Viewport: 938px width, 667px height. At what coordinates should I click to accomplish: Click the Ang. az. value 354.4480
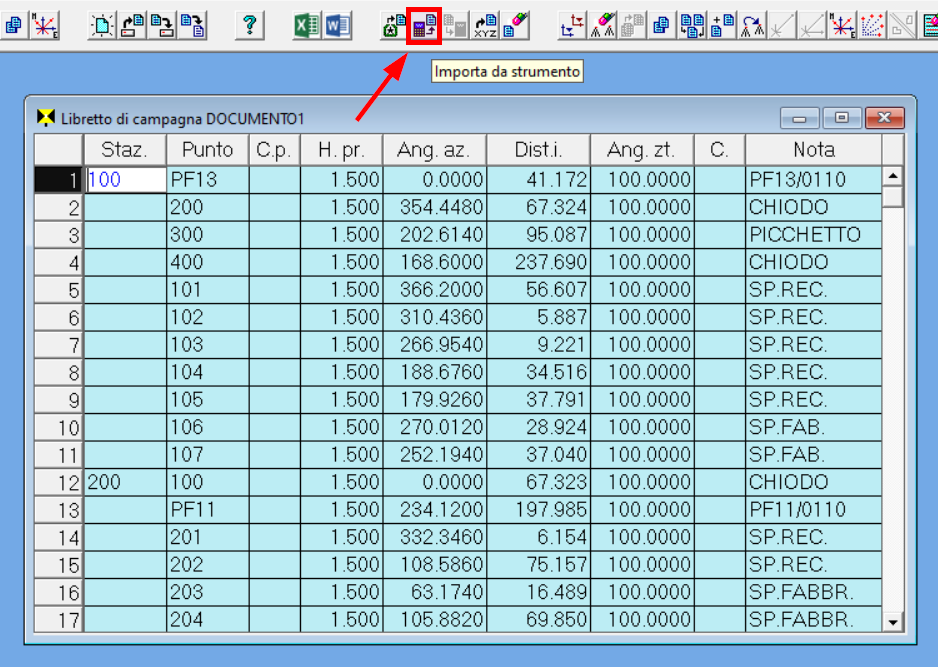pos(435,208)
